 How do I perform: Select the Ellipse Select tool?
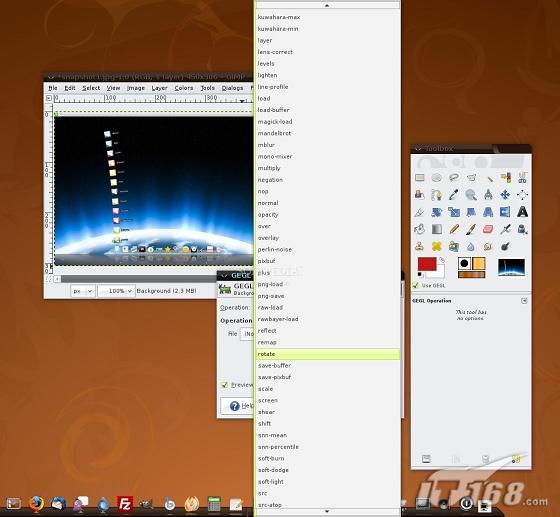point(436,177)
